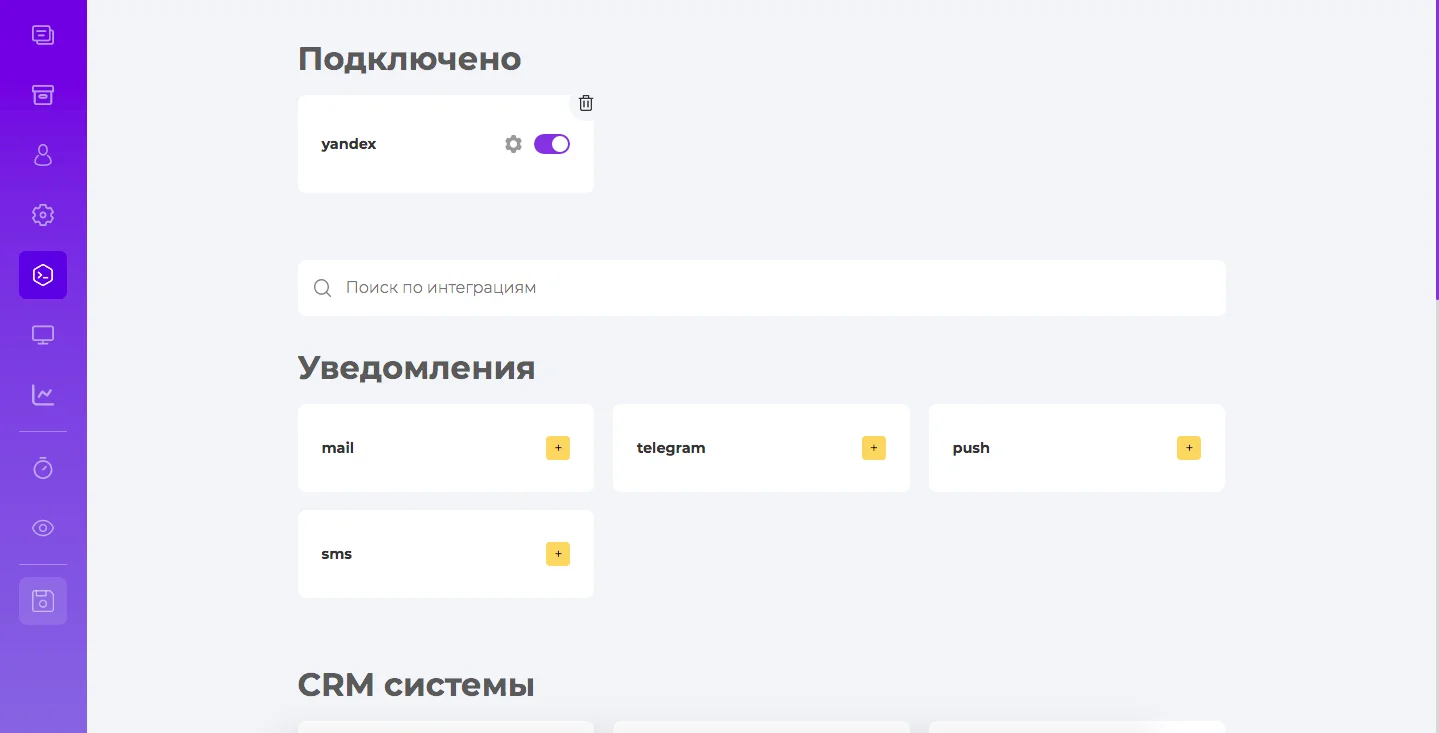Click the 'CRM системы' heading
Image resolution: width=1439 pixels, height=733 pixels.
(x=416, y=685)
